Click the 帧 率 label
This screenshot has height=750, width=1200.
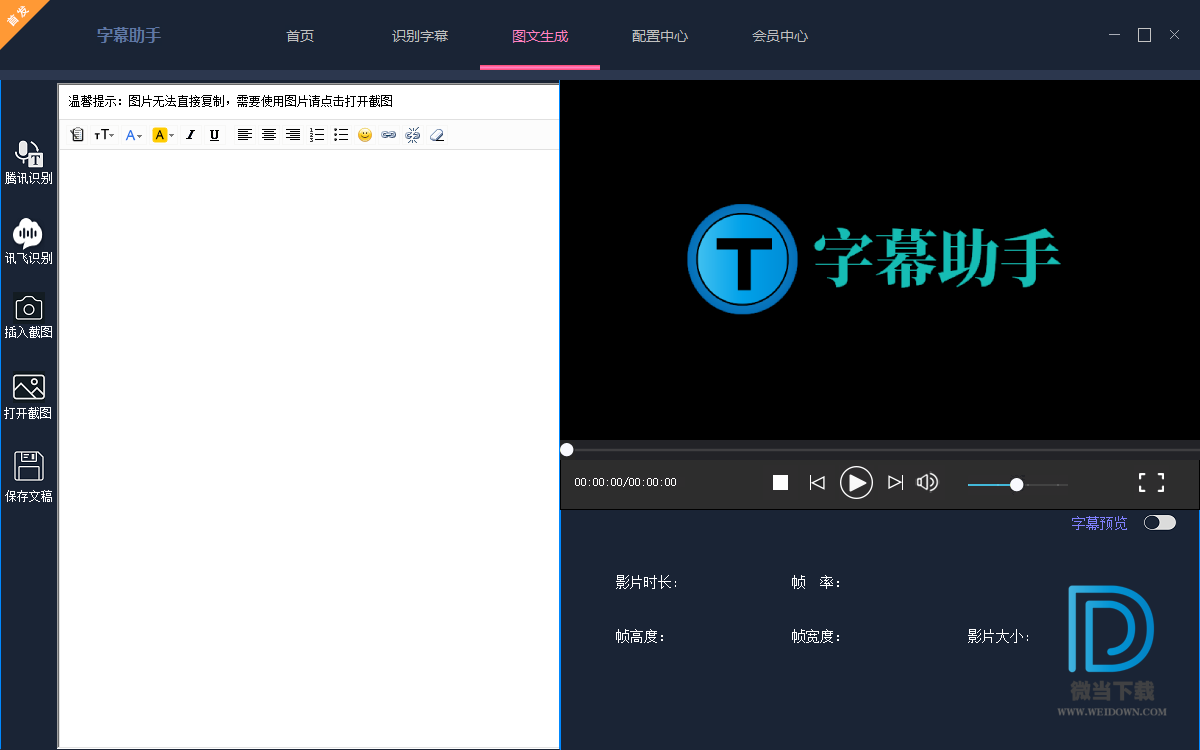[816, 583]
